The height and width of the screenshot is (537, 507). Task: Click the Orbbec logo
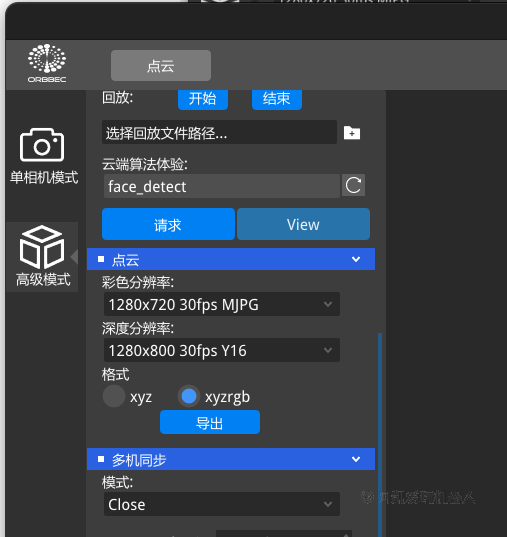[x=47, y=63]
